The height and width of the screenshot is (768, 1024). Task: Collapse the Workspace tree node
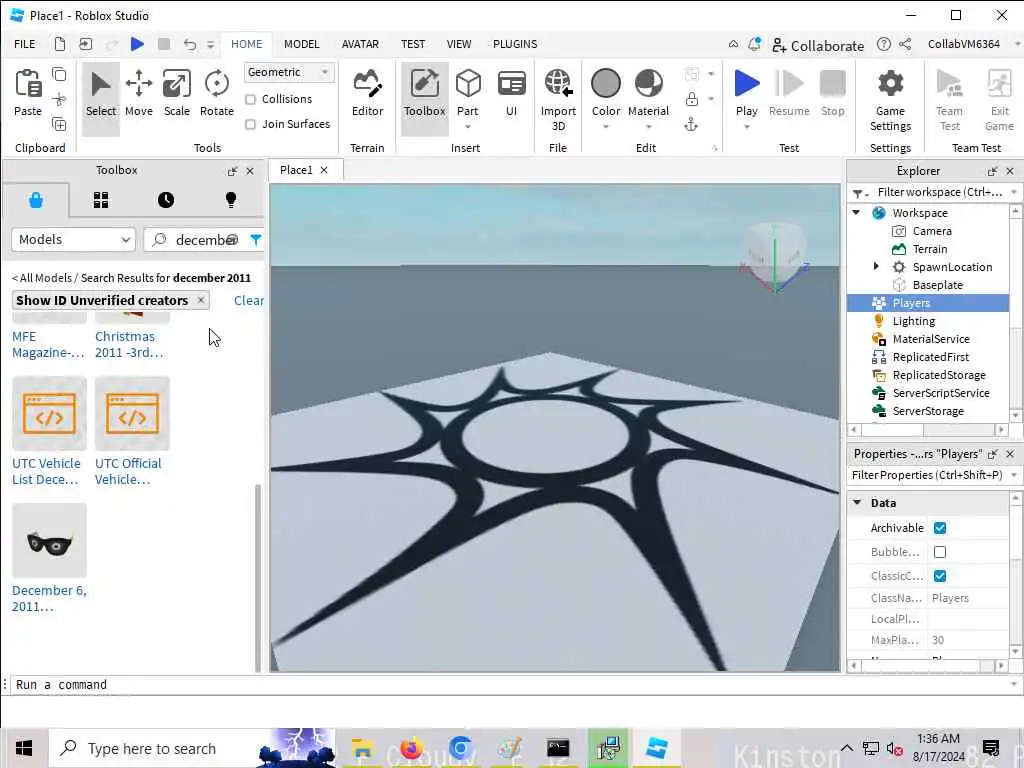click(856, 212)
